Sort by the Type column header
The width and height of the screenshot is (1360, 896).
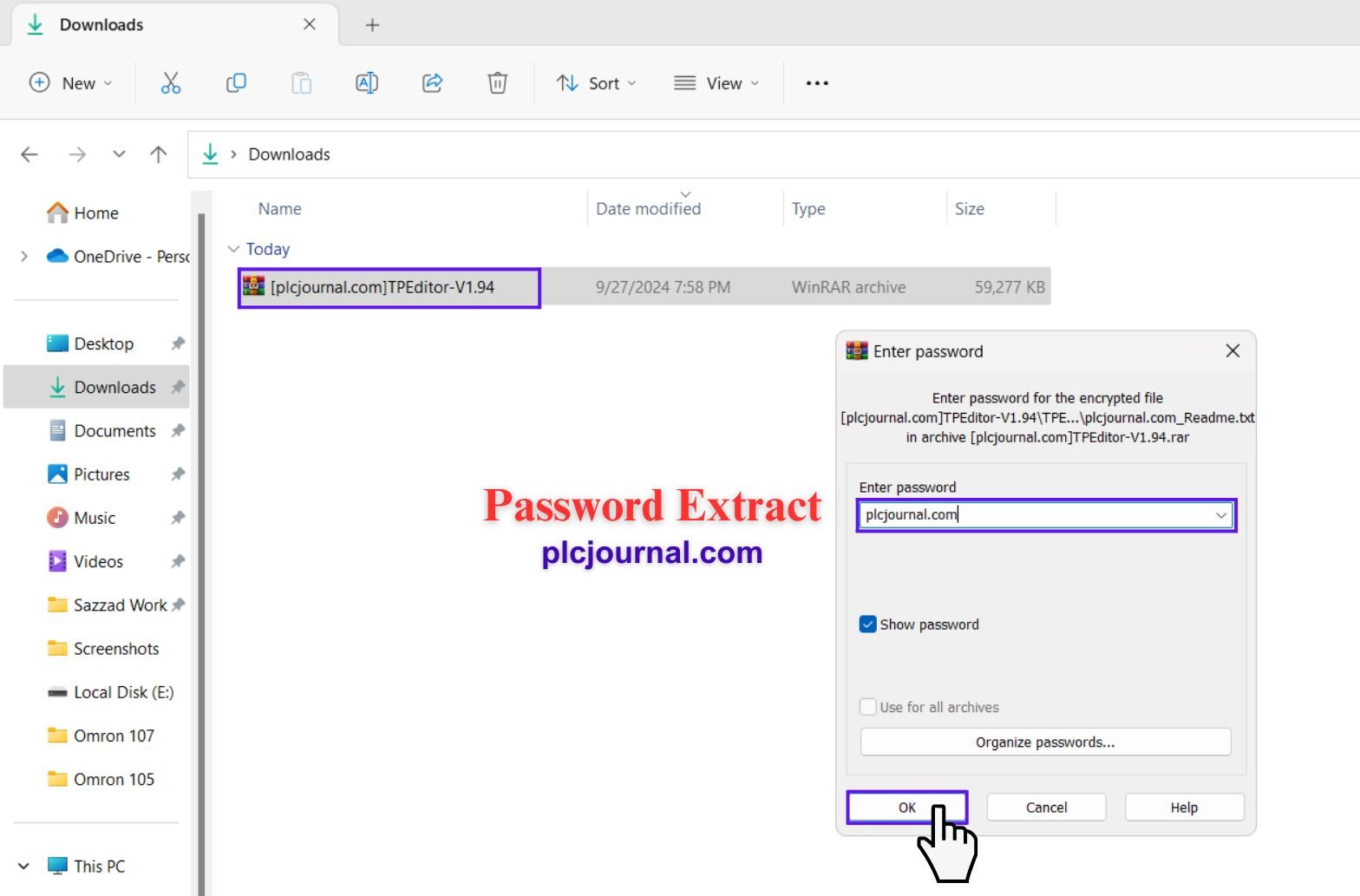(x=808, y=208)
